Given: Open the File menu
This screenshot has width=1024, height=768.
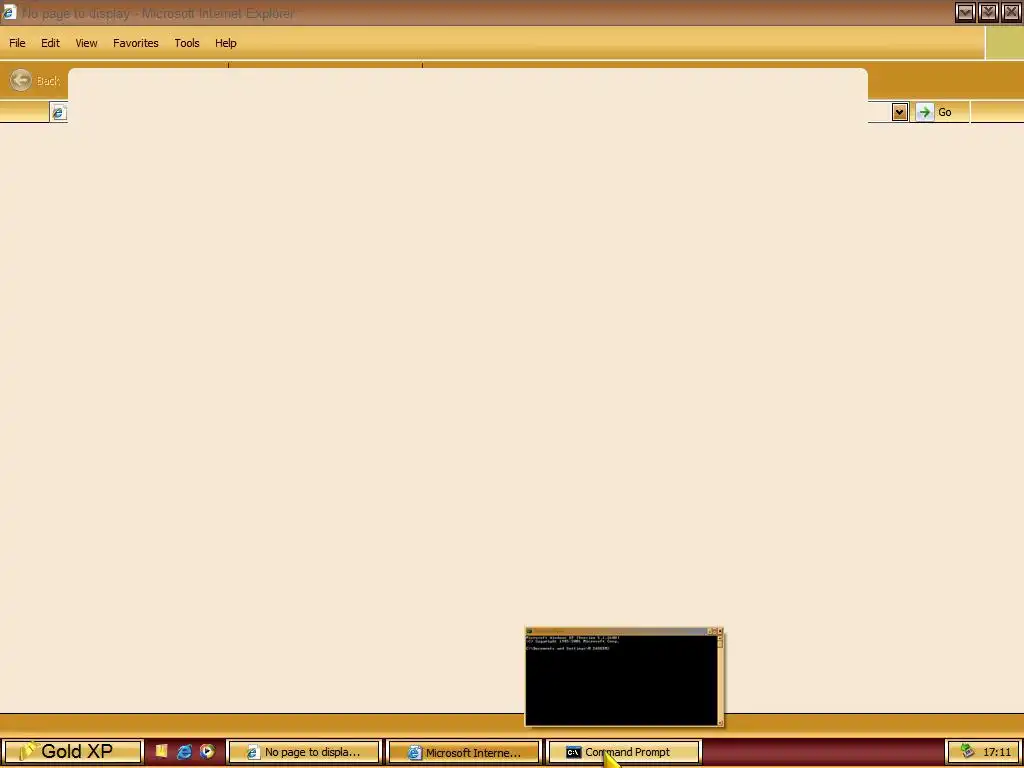Looking at the screenshot, I should [x=17, y=43].
